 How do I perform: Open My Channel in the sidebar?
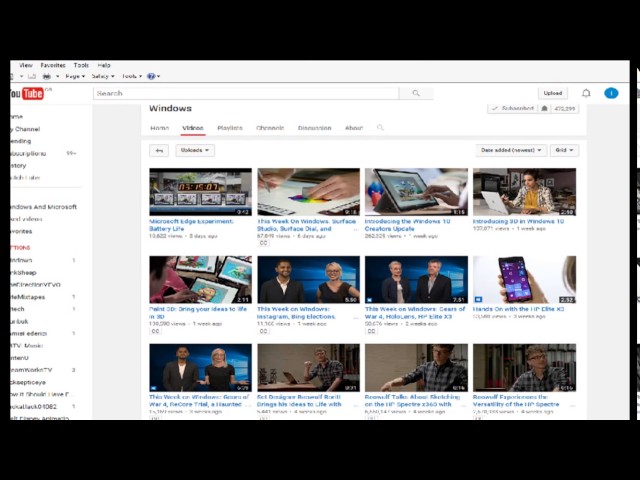coord(26,129)
